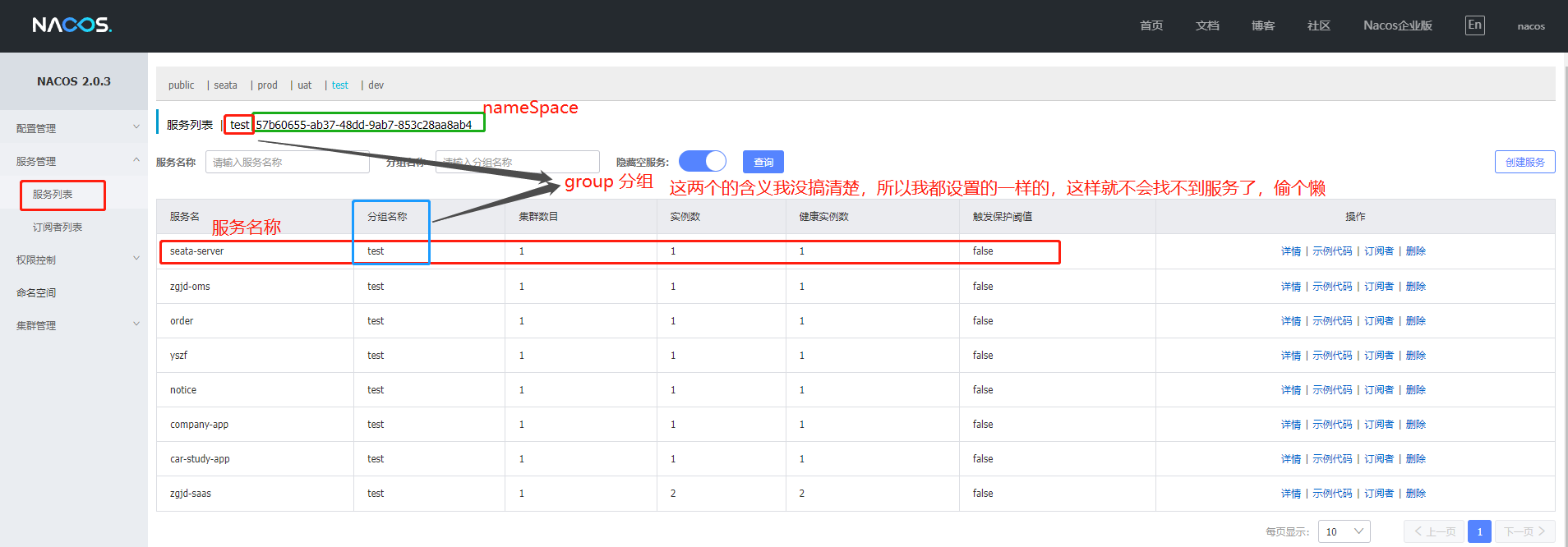
Task: Open 示例代码 for notice service
Action: point(1332,390)
